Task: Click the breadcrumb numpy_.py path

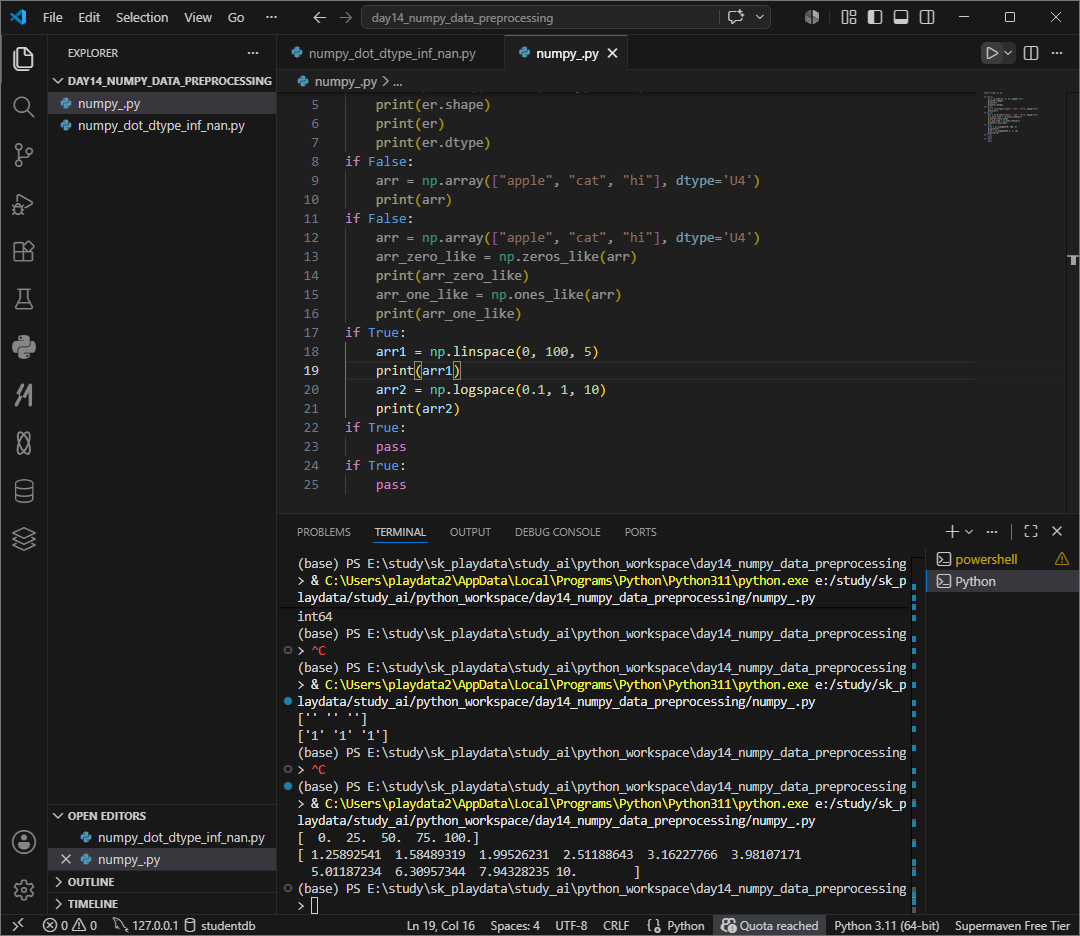Action: click(345, 81)
